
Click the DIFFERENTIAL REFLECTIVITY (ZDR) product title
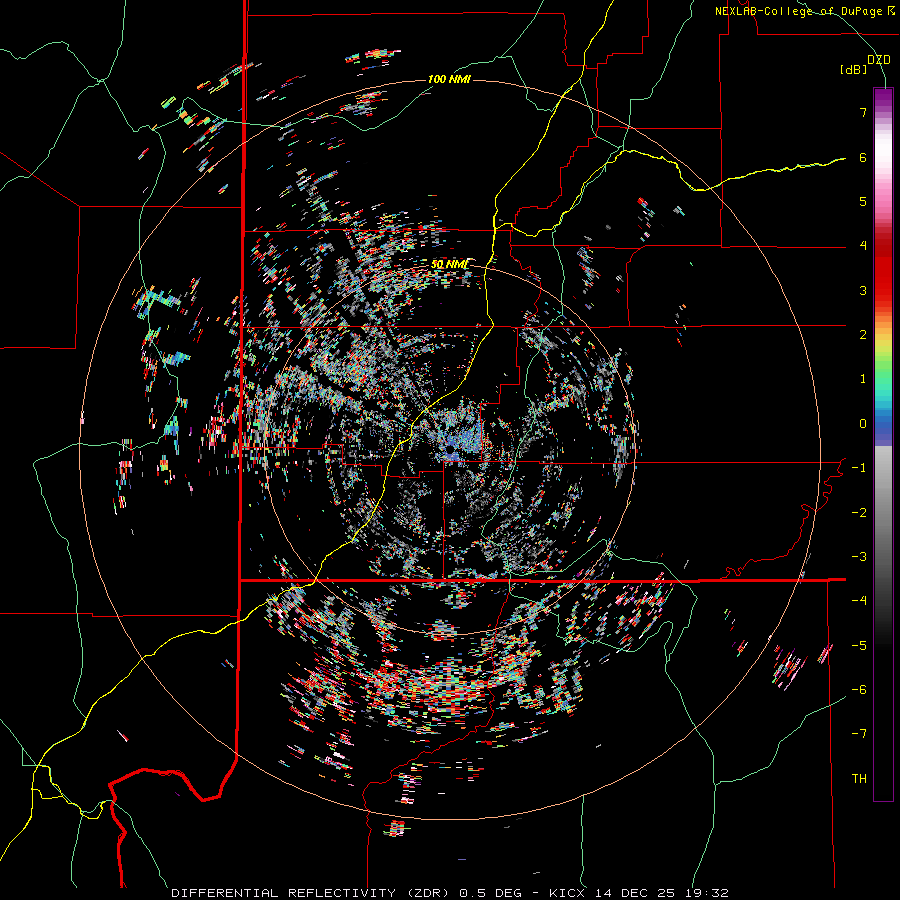[x=312, y=893]
